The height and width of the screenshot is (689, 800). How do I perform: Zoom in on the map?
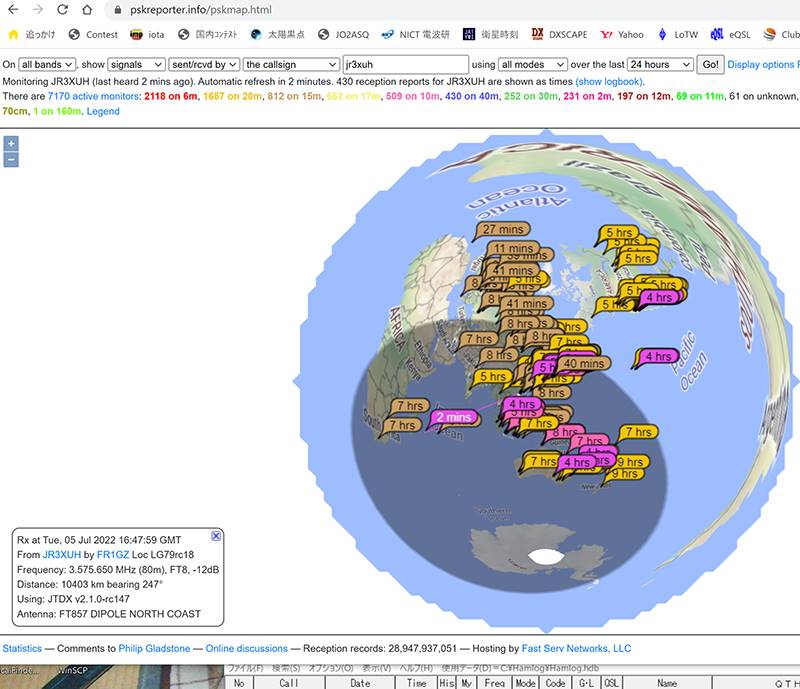(x=11, y=143)
